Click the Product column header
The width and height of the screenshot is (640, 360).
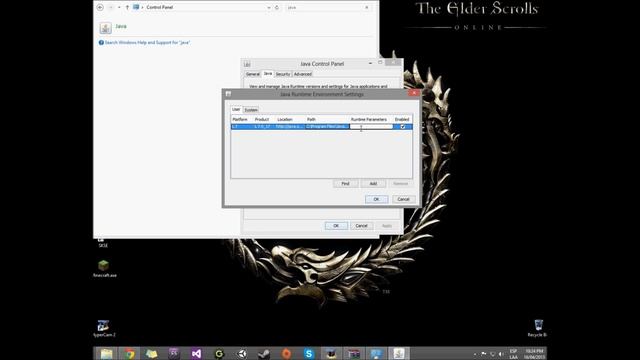(264, 119)
